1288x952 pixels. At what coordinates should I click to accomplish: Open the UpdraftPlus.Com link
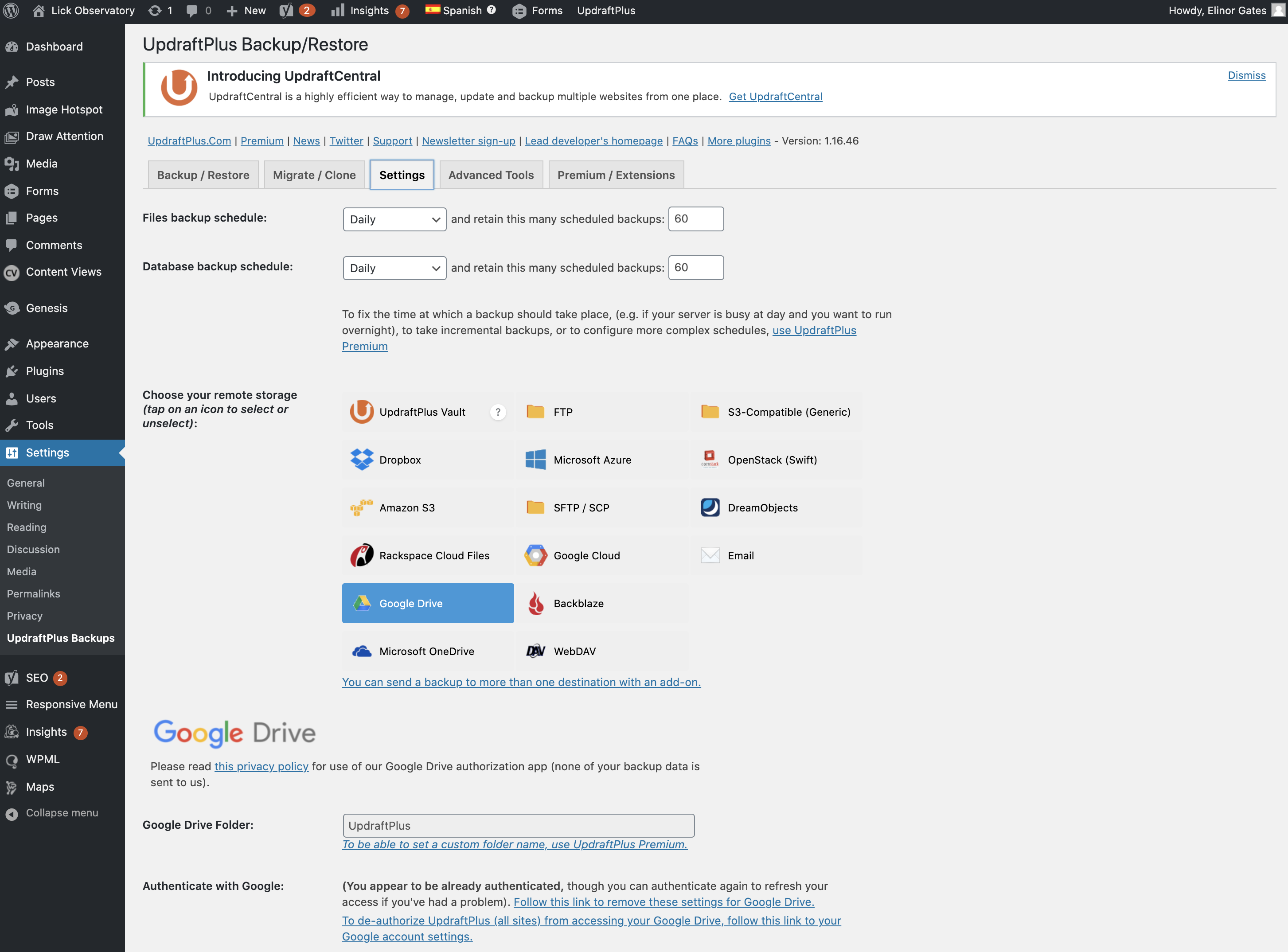tap(189, 140)
